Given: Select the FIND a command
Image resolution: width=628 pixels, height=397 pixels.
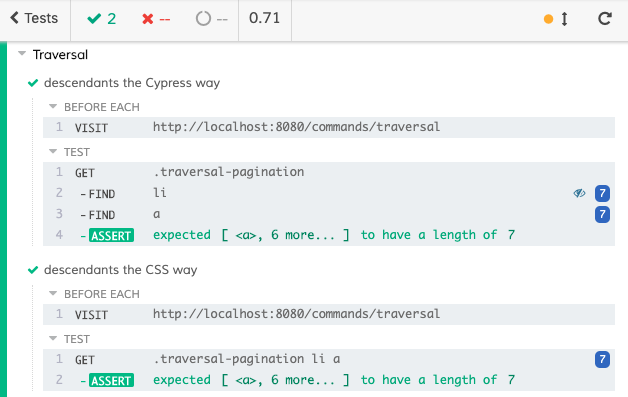Looking at the screenshot, I should coord(329,214).
